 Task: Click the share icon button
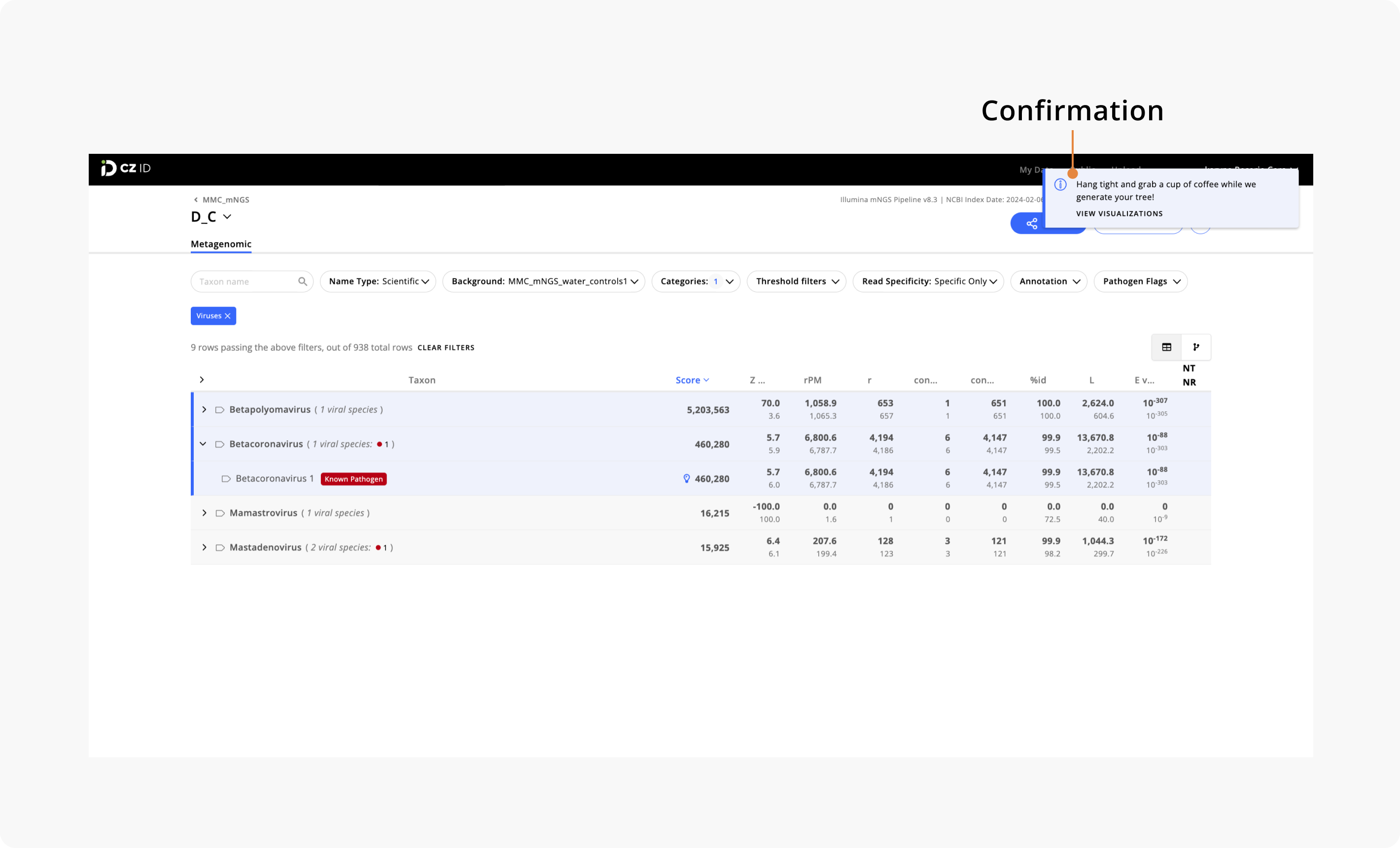coord(1032,223)
